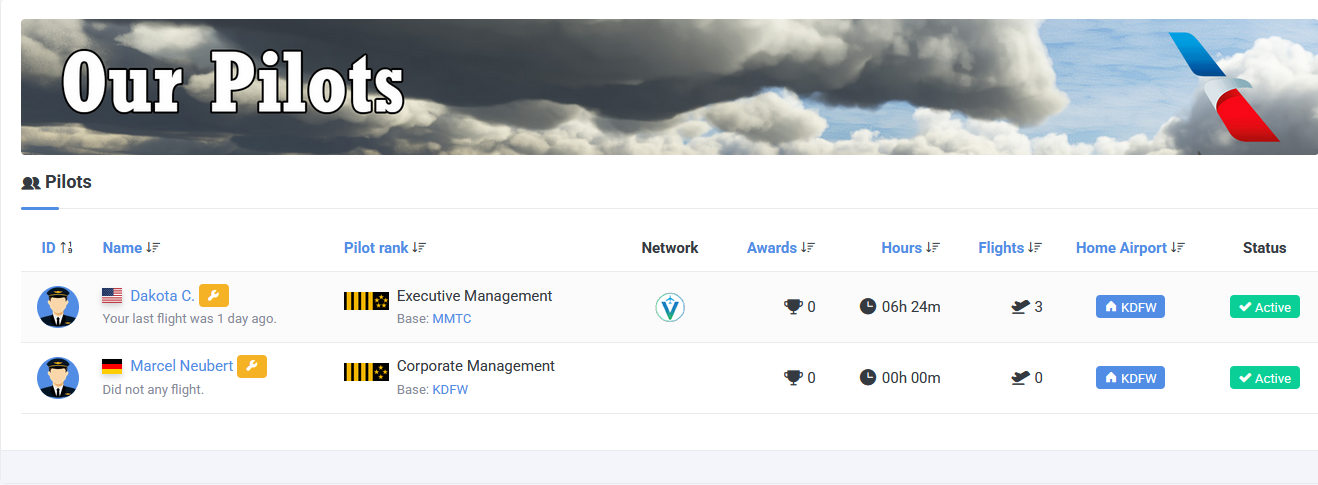The image size is (1318, 485).
Task: Sort pilots by Flights column
Action: pyautogui.click(x=1010, y=248)
